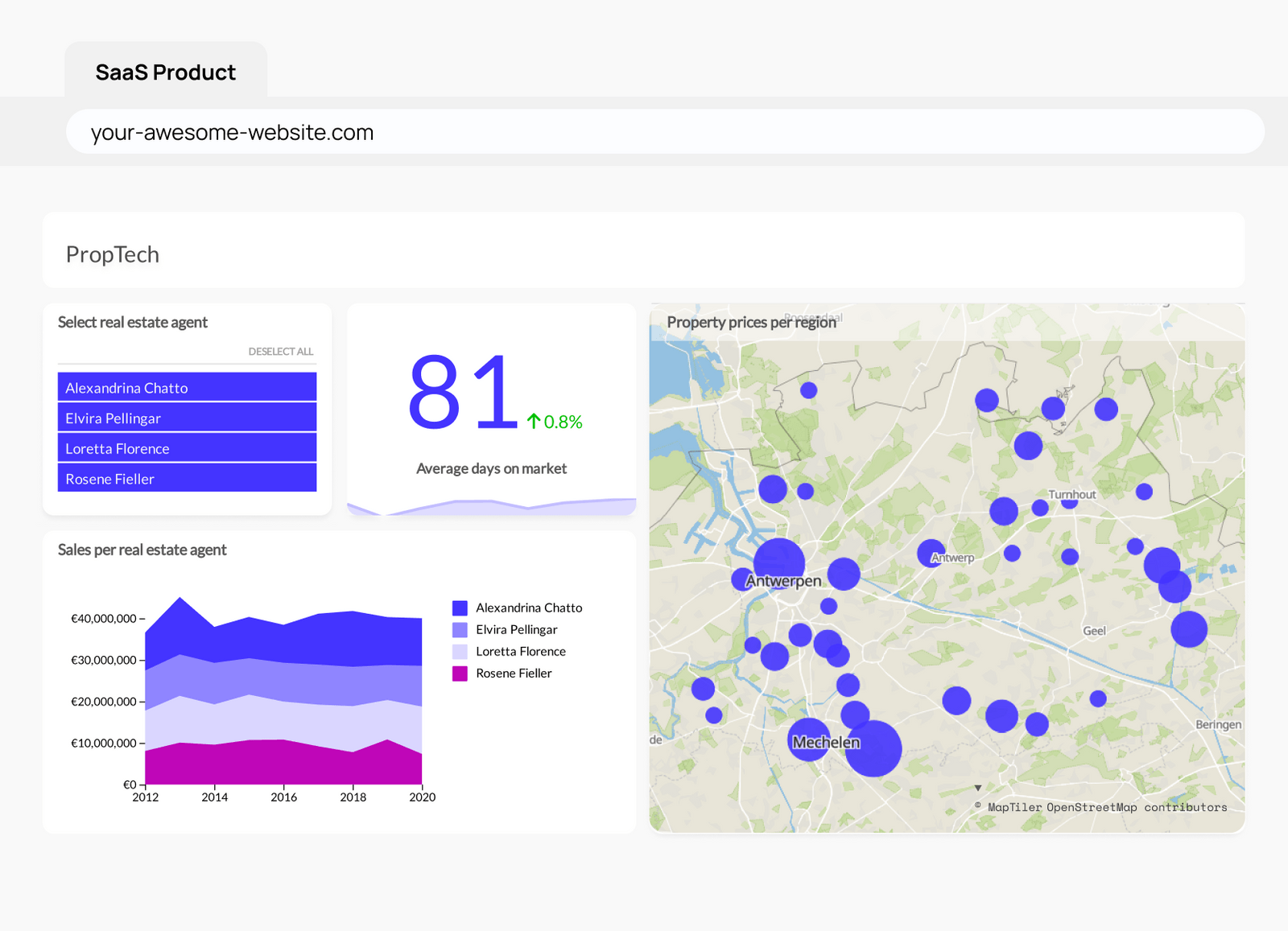Click the bubble left of the Geel label
Screen dimensions: 1288x931
coord(1070,556)
